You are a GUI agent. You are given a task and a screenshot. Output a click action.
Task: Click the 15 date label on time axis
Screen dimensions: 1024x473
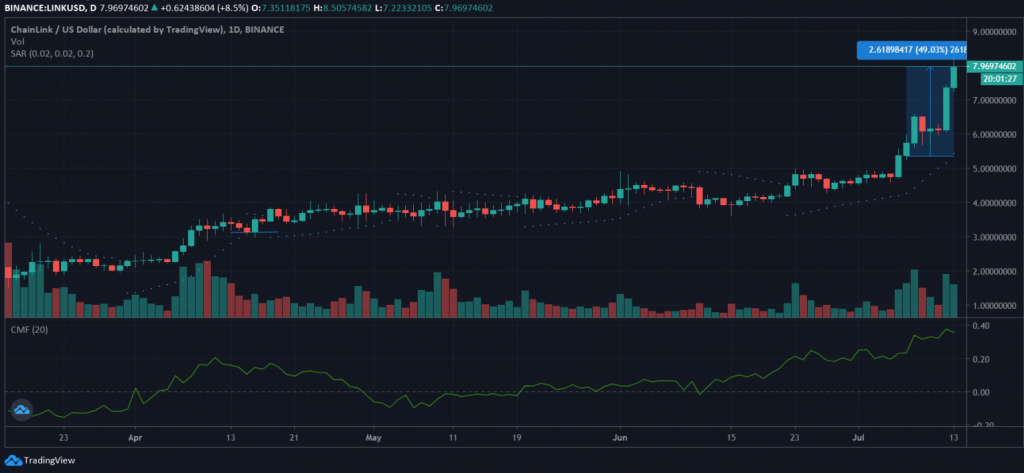[731, 438]
